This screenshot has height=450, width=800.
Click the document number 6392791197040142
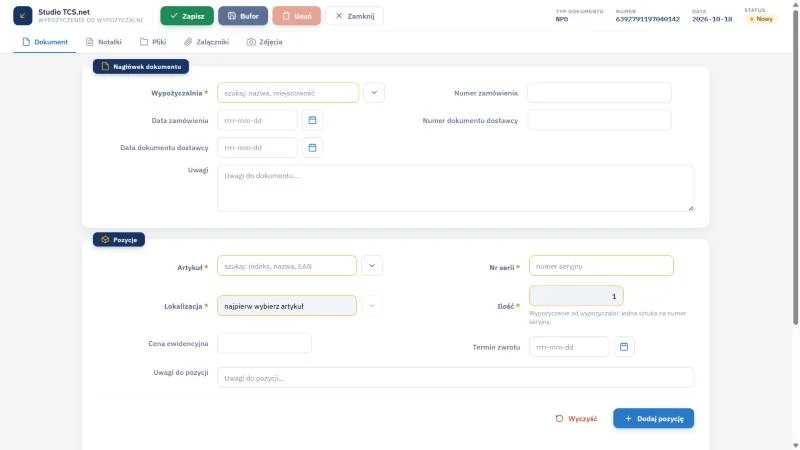[x=647, y=19]
